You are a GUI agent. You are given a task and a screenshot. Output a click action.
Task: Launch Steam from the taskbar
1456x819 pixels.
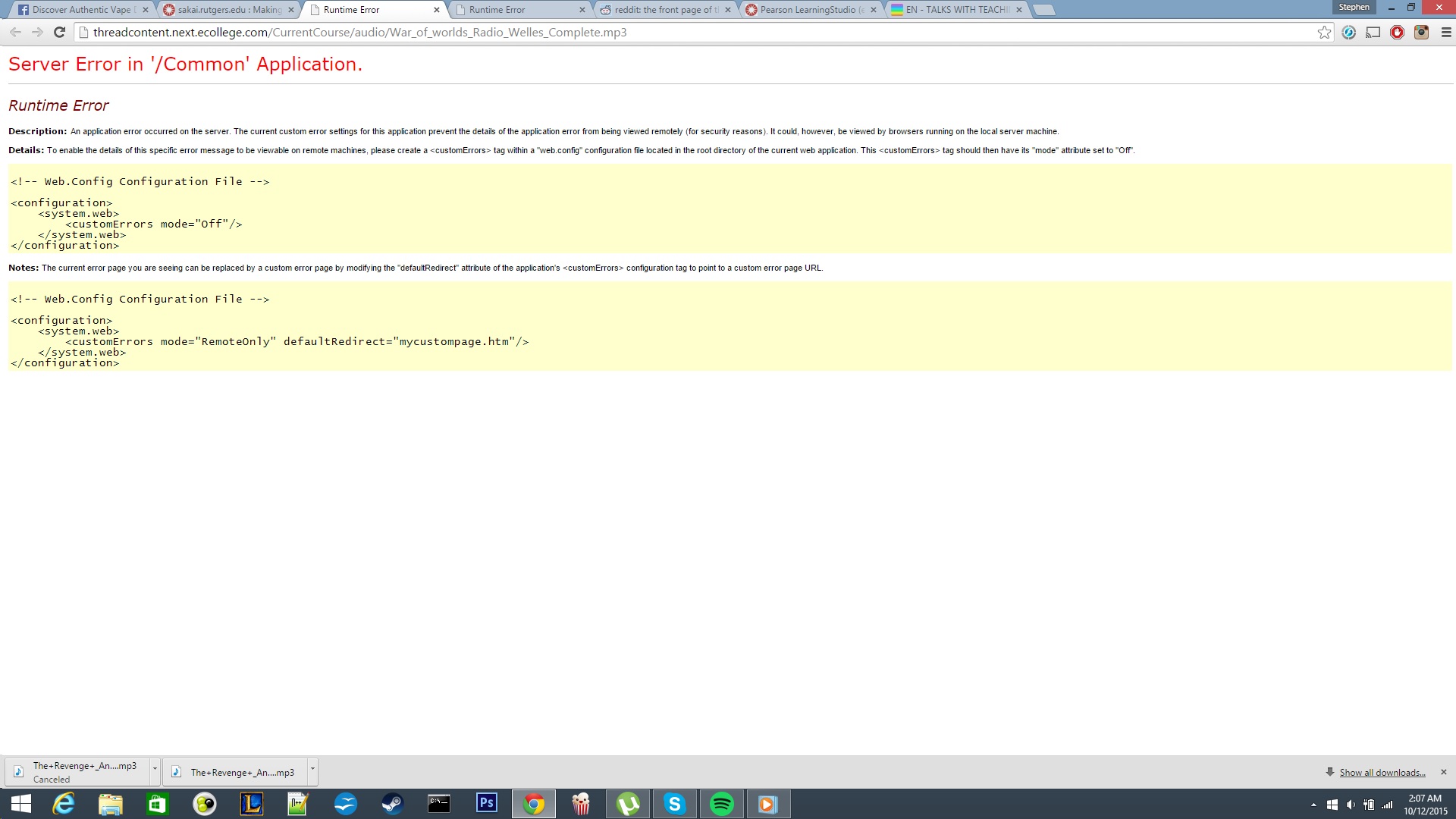tap(393, 804)
